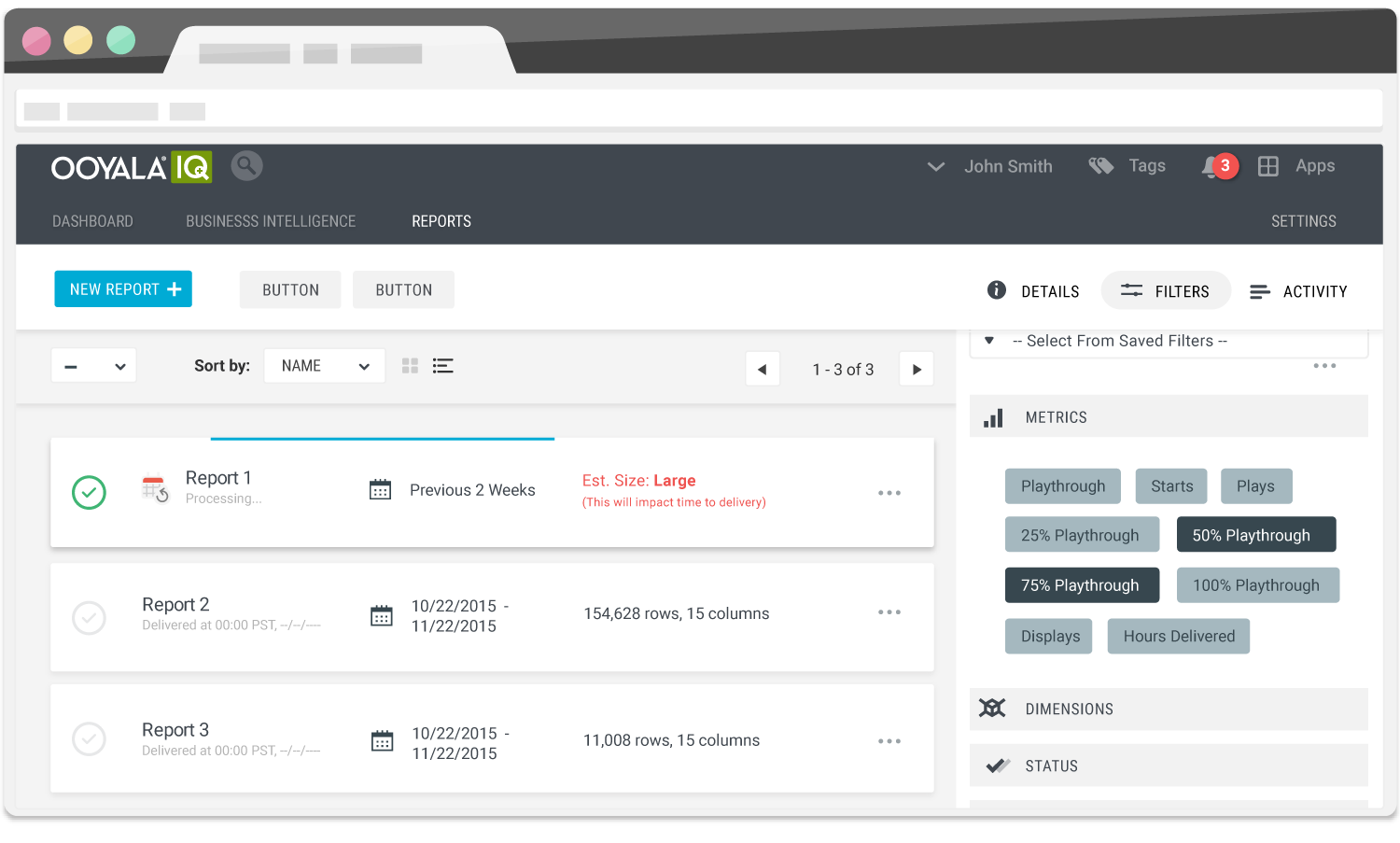Click the Status checkmark icon
The width and height of the screenshot is (1400, 843).
click(998, 766)
